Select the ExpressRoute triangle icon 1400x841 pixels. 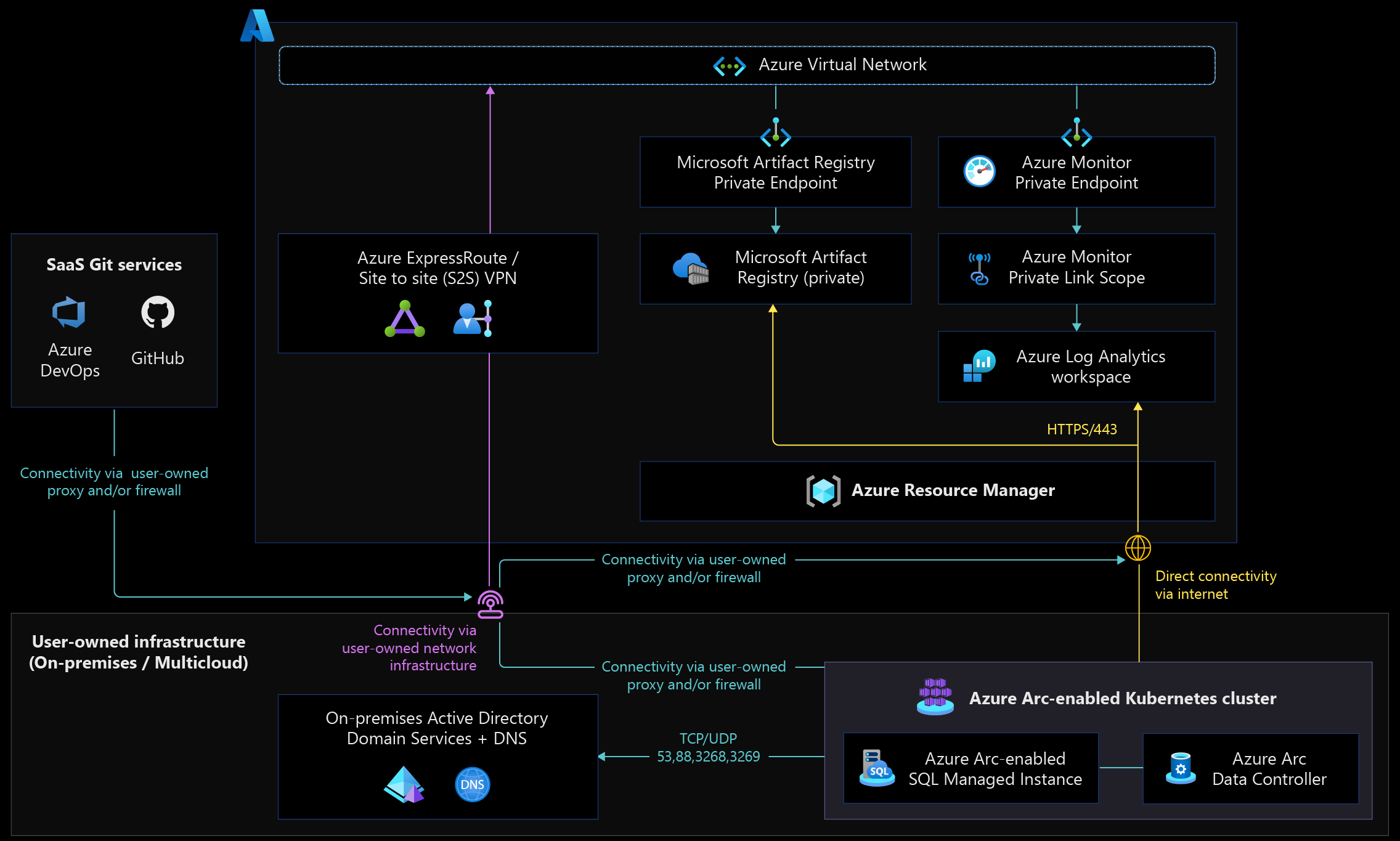(x=405, y=319)
